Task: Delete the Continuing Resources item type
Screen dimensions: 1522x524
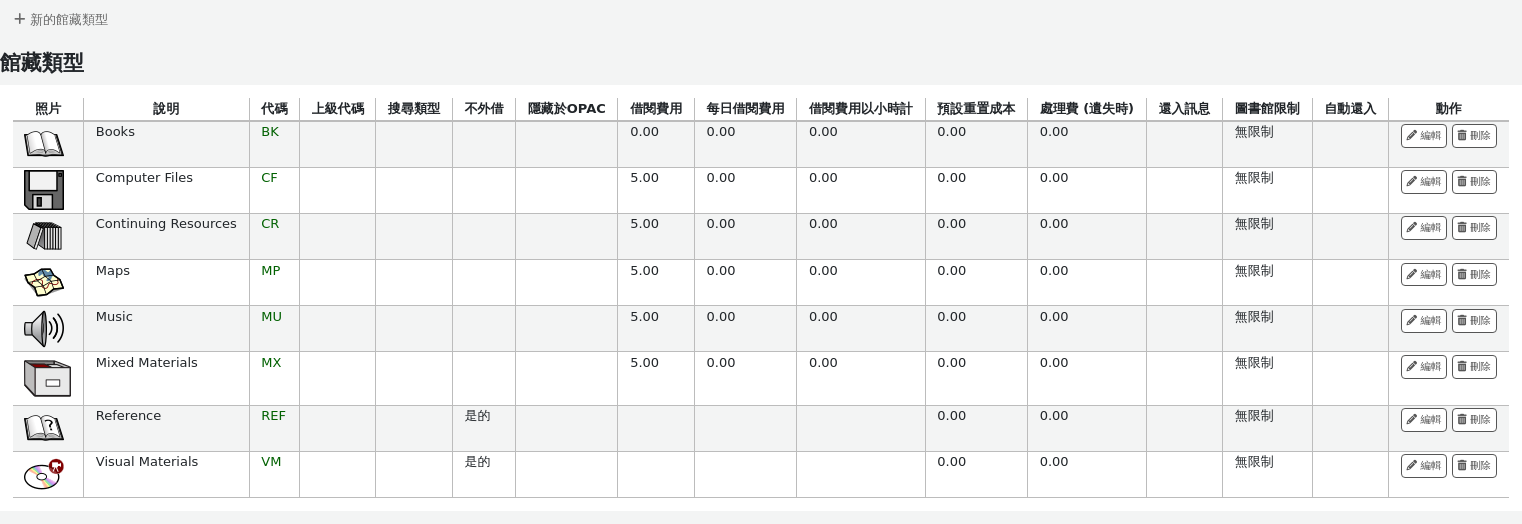Action: pos(1474,228)
